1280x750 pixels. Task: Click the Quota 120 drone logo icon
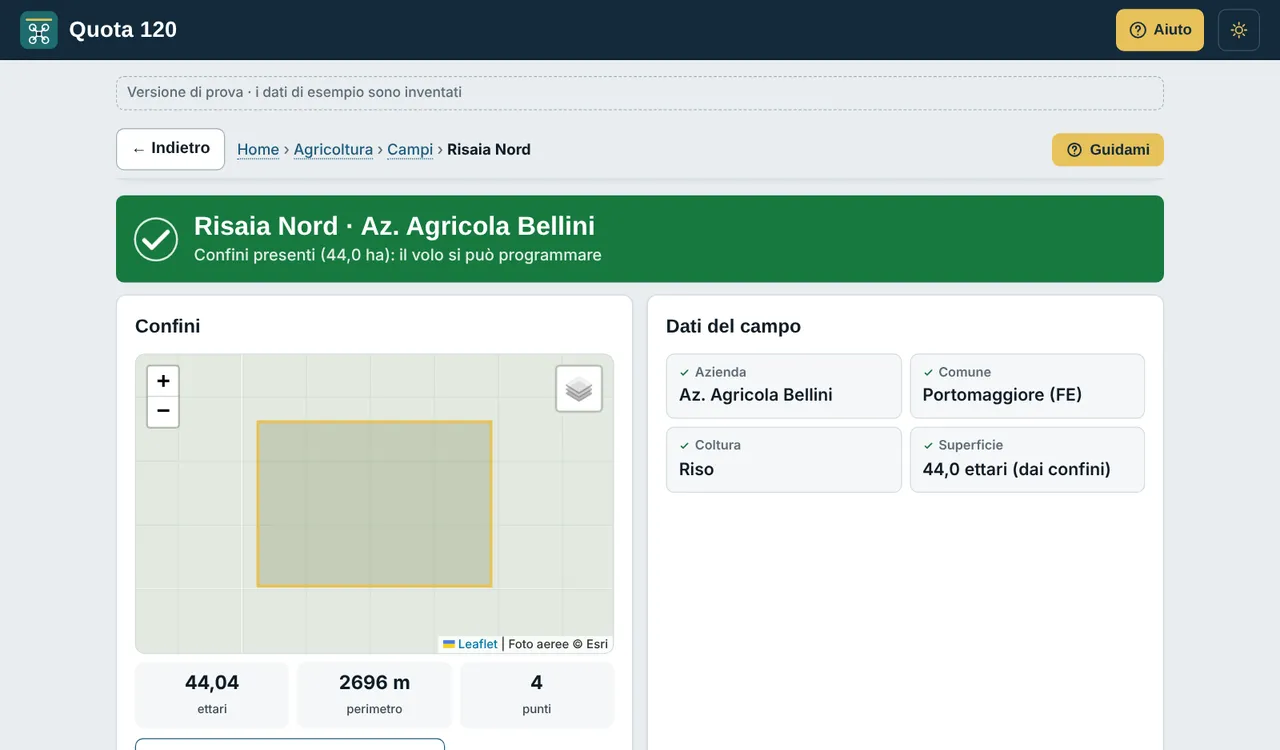pos(39,30)
